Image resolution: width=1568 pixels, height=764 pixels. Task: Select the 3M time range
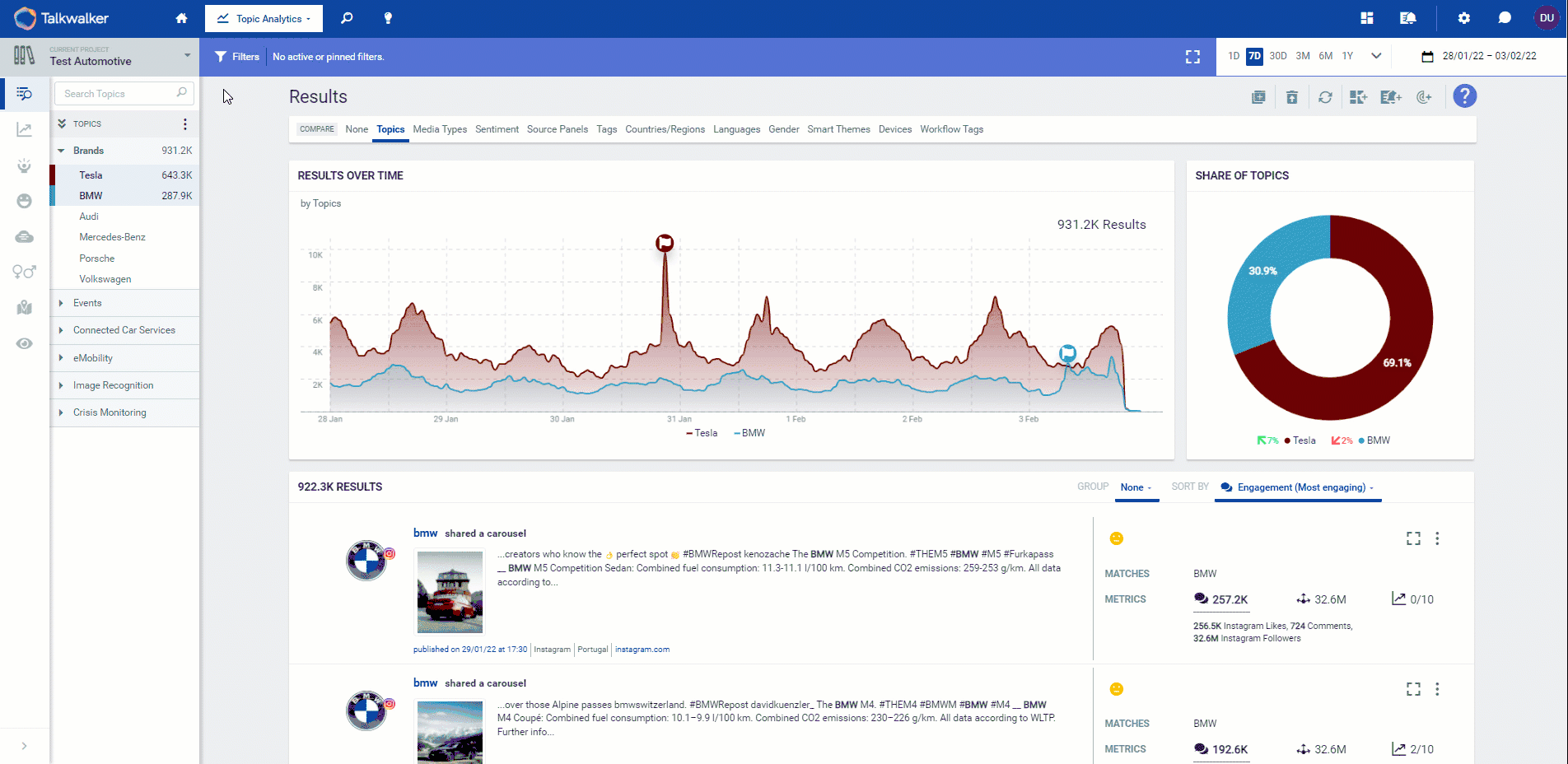[1303, 56]
